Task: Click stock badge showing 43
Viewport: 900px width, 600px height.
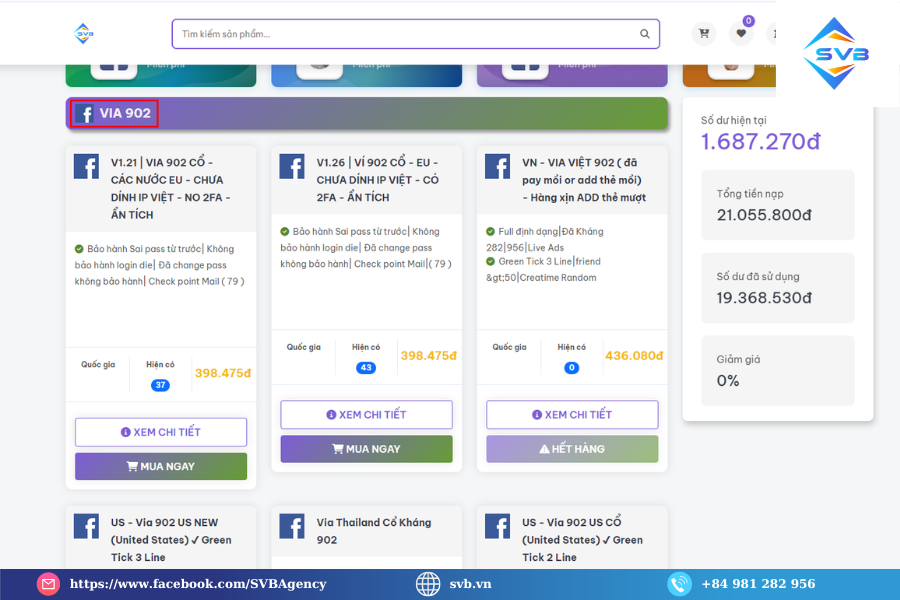Action: pos(366,368)
